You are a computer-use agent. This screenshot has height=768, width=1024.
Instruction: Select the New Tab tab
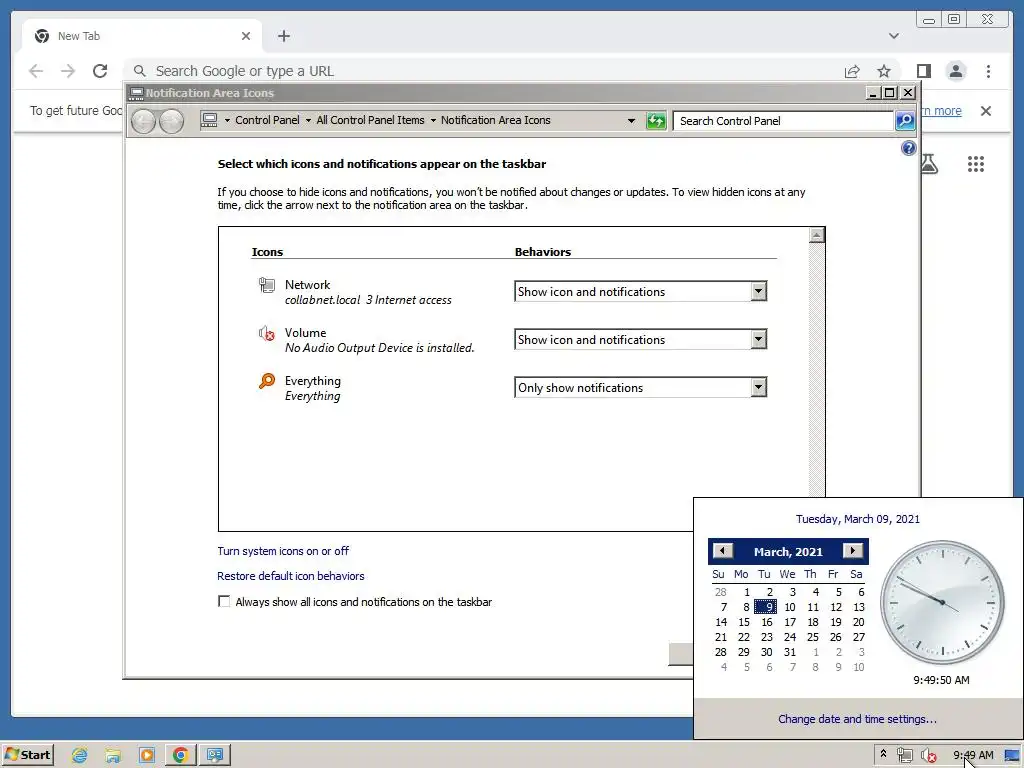pyautogui.click(x=142, y=36)
